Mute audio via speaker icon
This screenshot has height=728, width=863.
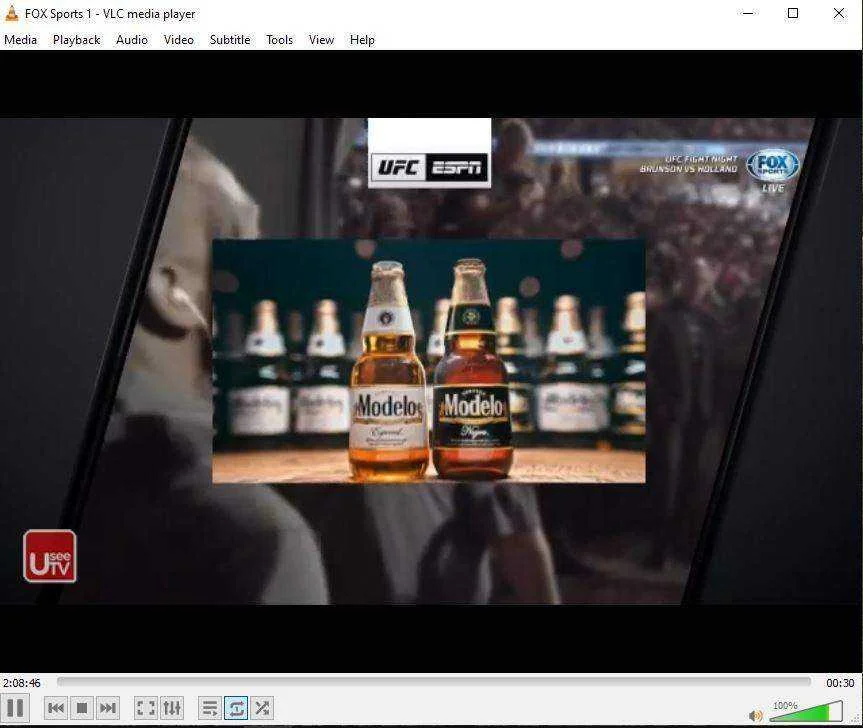pos(756,715)
